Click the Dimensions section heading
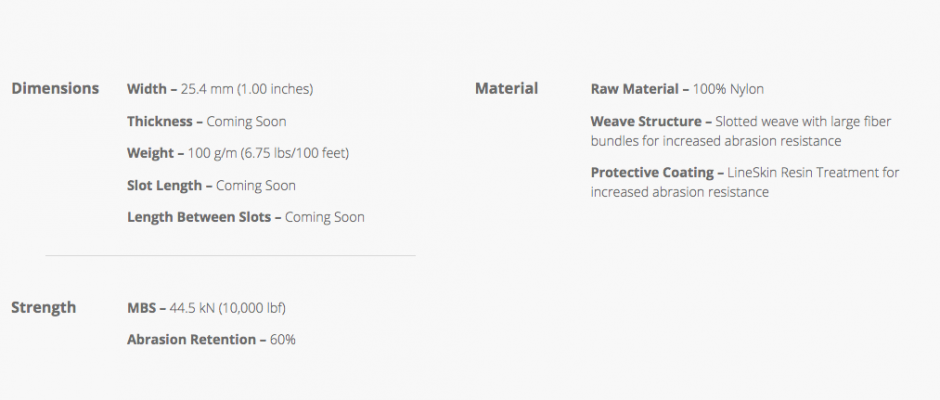 [x=55, y=88]
